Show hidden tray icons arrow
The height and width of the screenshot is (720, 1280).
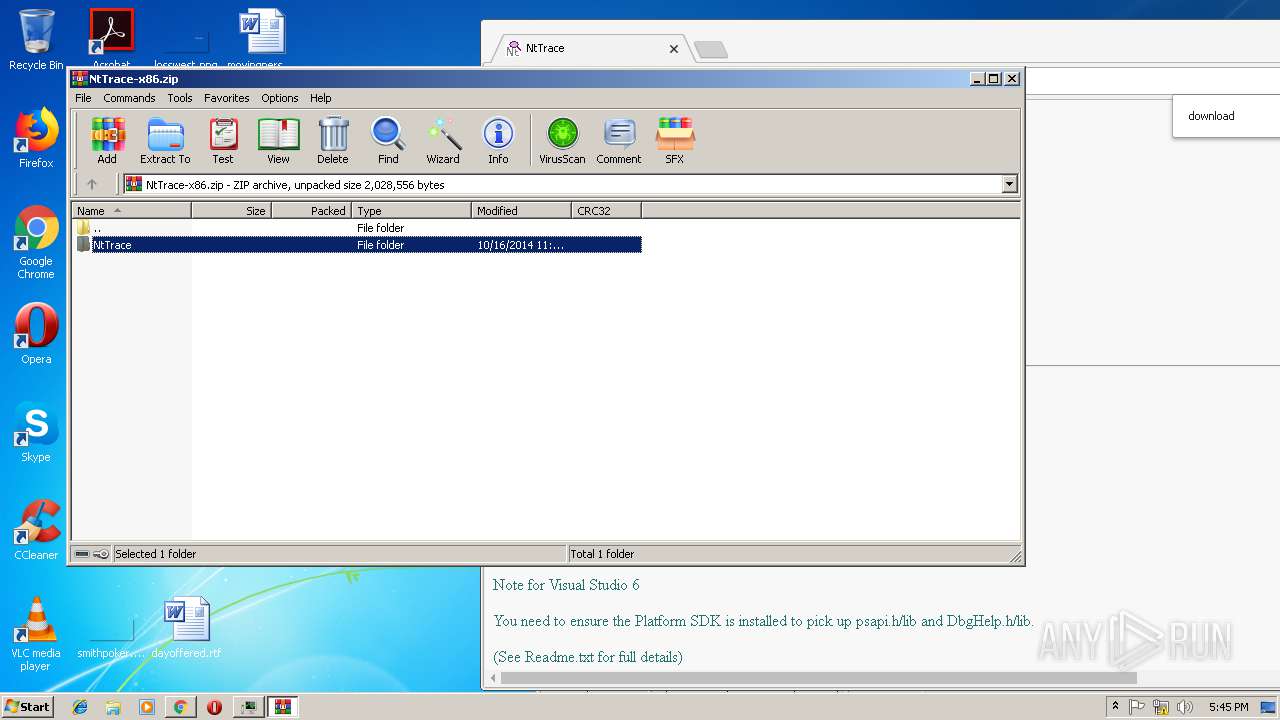(1115, 706)
